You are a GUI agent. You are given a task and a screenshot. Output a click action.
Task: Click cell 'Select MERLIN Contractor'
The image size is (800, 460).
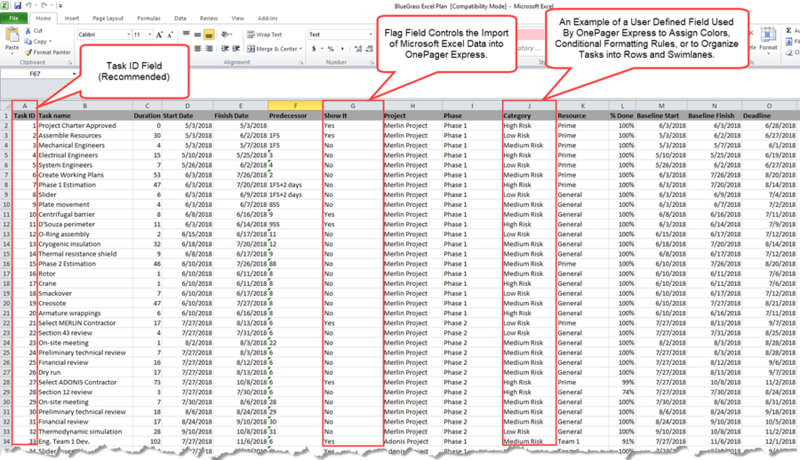tap(85, 323)
